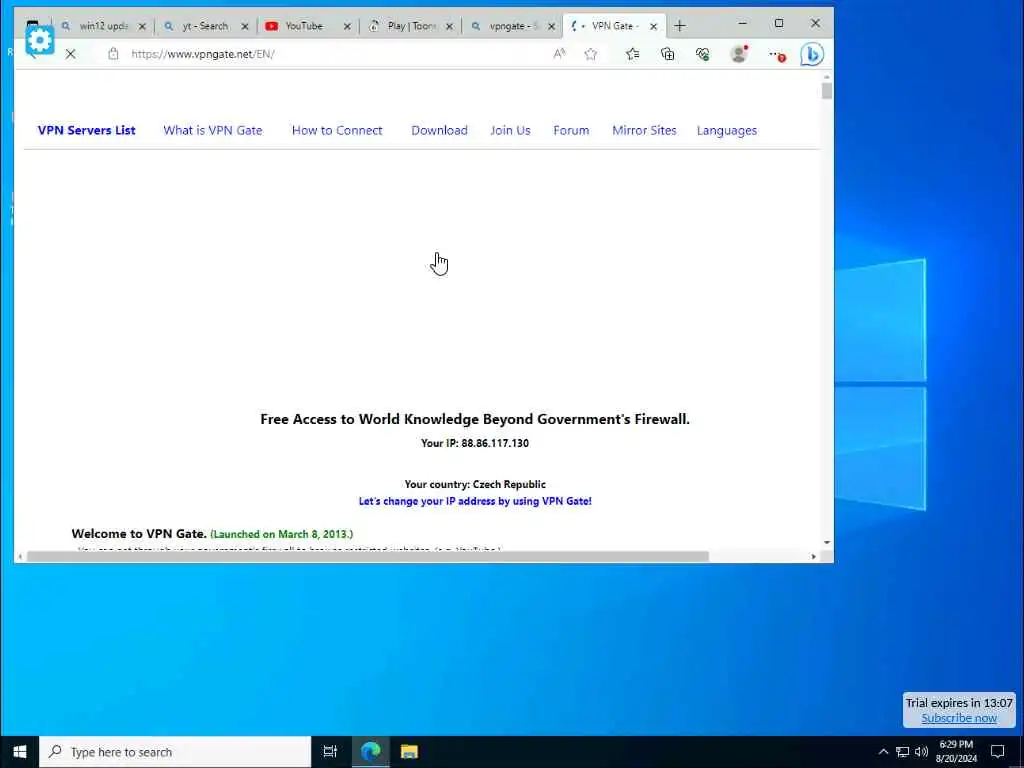Click taskbar search box
Viewport: 1024px width, 768px height.
[x=175, y=752]
